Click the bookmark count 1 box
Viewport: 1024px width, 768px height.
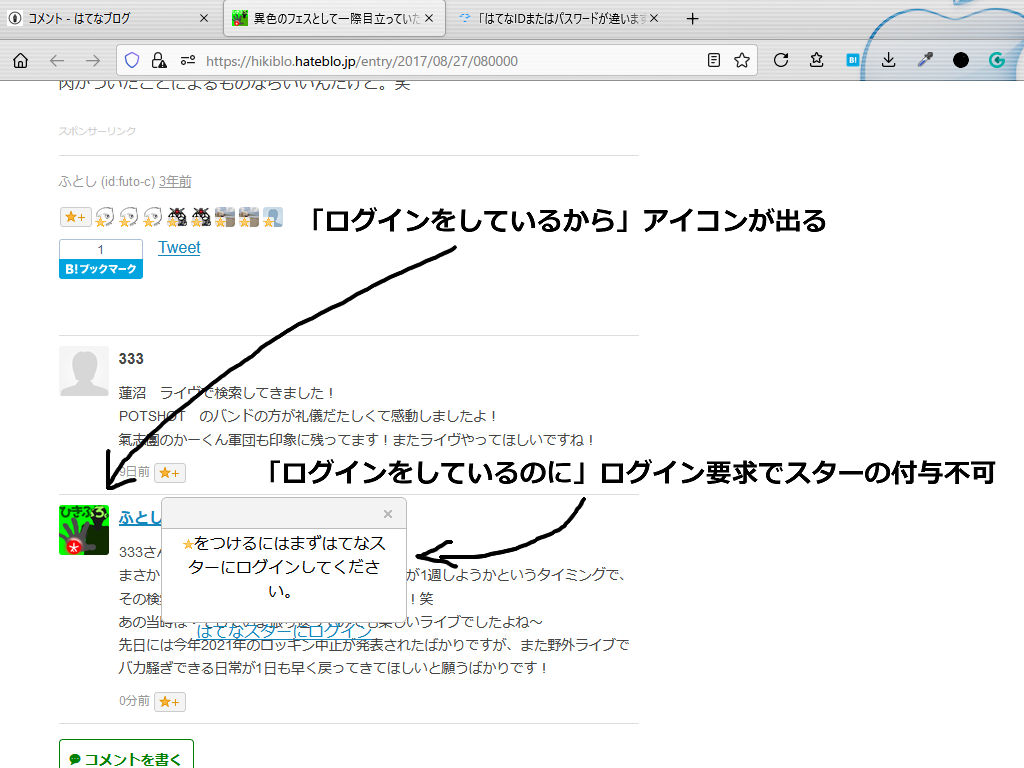tap(101, 249)
